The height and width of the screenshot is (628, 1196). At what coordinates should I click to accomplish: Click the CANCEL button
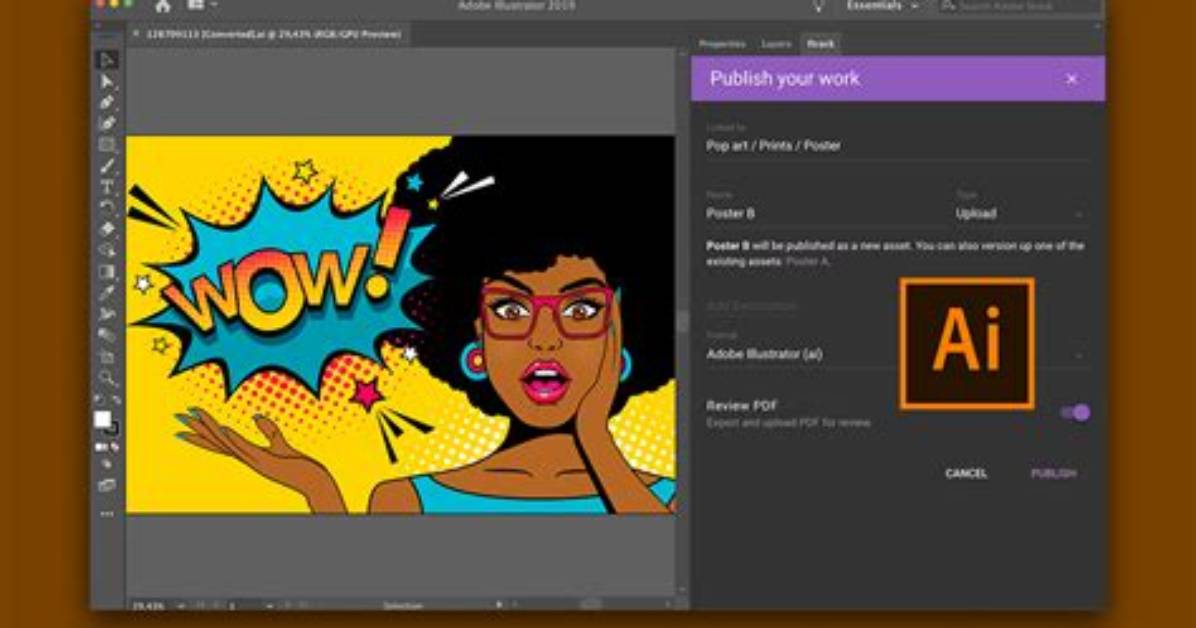coord(966,474)
